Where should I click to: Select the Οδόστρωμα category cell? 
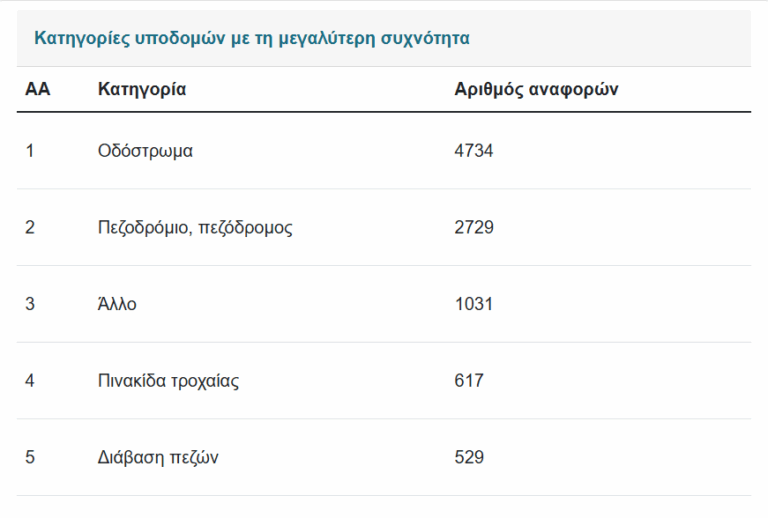(145, 151)
